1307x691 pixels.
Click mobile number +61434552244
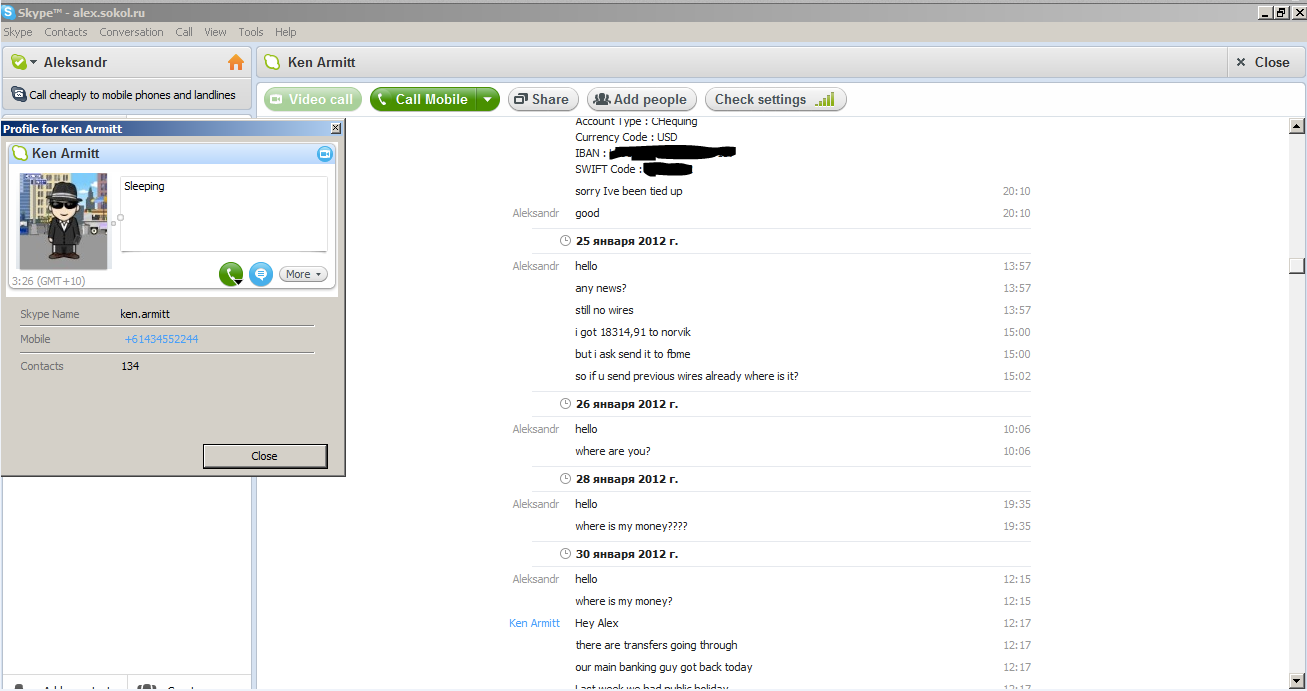(161, 339)
